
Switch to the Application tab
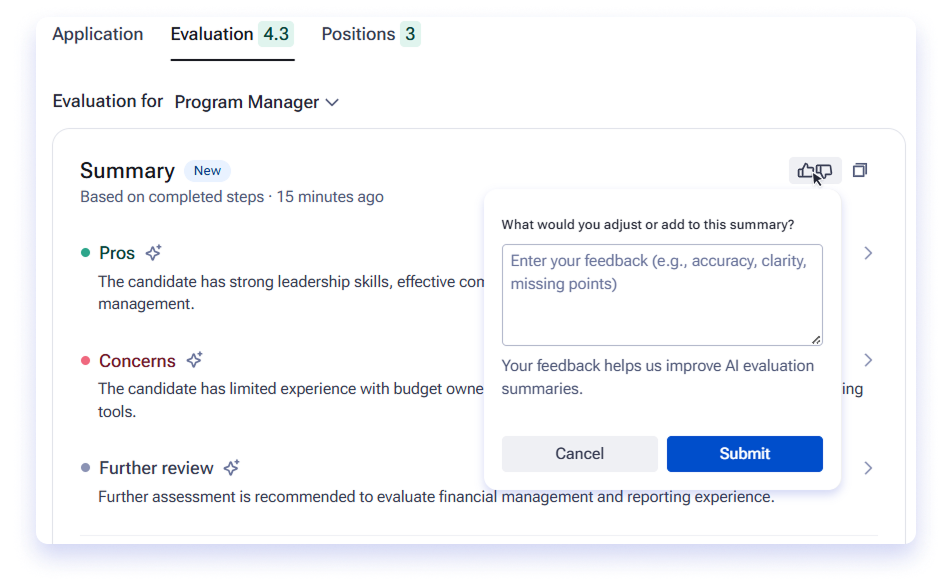click(x=98, y=34)
